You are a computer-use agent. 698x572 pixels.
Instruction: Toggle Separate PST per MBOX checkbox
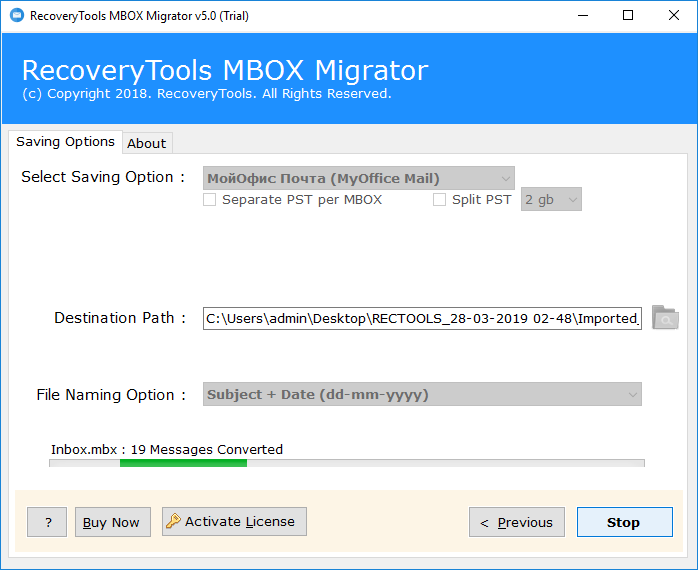click(x=209, y=199)
